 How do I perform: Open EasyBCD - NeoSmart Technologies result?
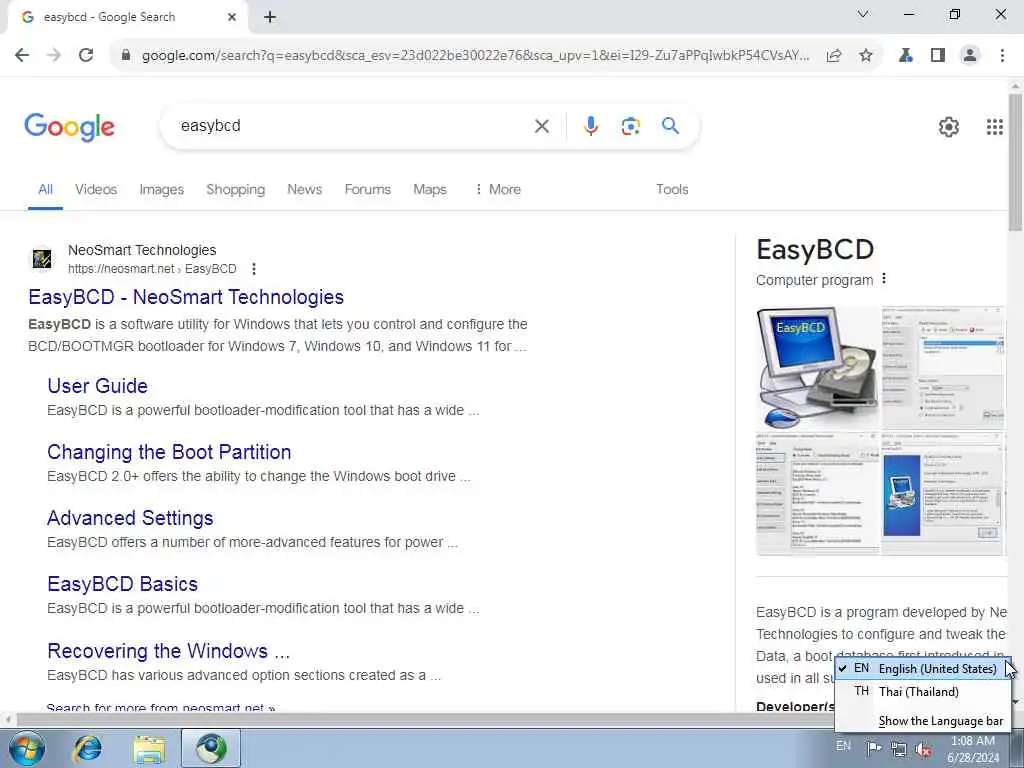click(x=186, y=297)
